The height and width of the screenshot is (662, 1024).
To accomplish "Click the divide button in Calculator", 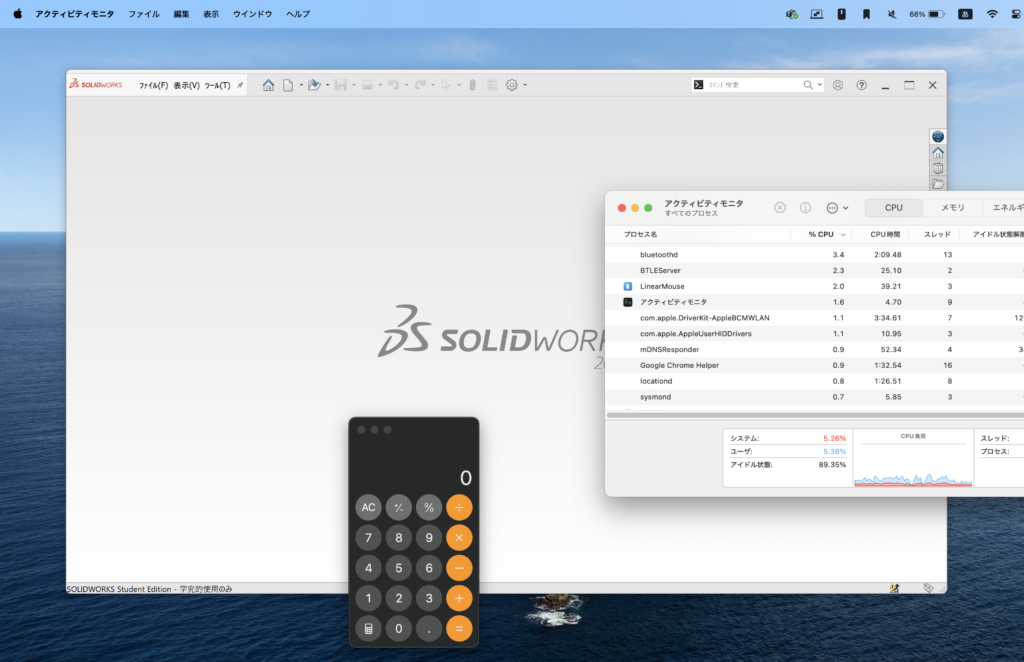I will click(459, 507).
